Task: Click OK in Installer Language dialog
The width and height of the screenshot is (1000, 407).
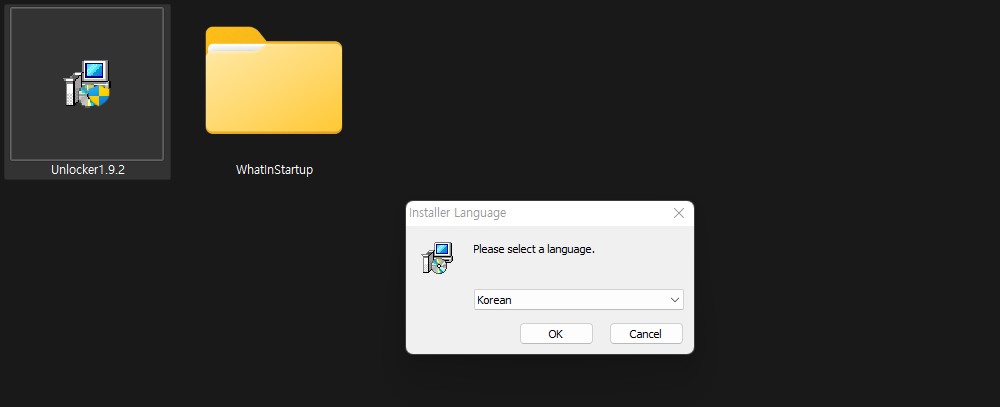Action: pos(556,334)
